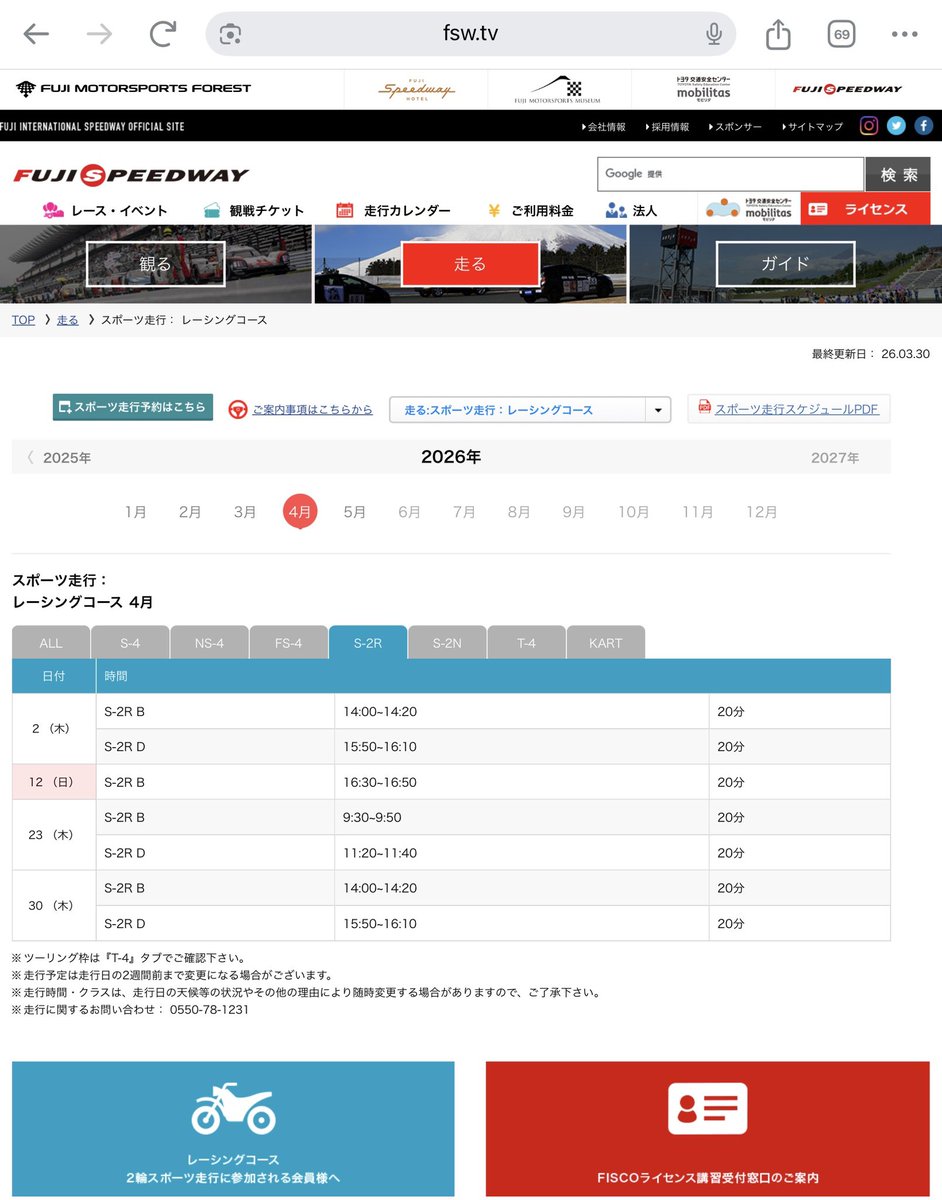942x1200 pixels.
Task: Open the 2輪スポーツ走行 members blue banner
Action: (x=233, y=1129)
